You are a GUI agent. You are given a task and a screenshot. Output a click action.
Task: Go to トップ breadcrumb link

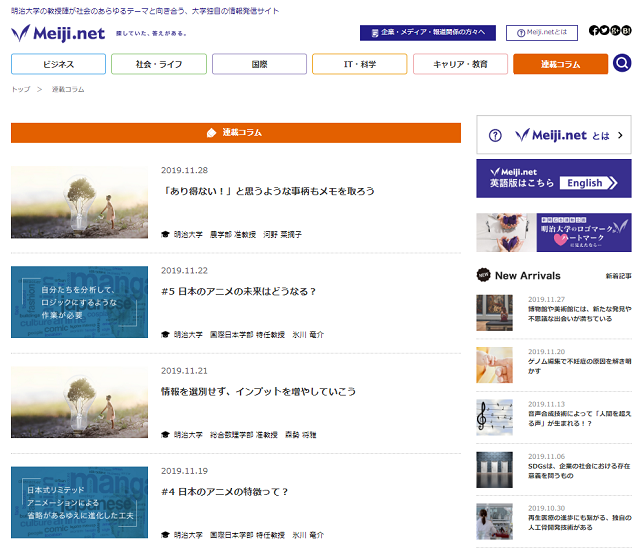click(x=20, y=89)
